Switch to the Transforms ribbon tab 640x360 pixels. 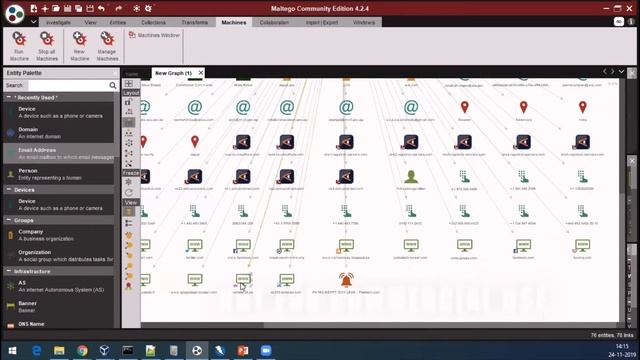coord(194,22)
